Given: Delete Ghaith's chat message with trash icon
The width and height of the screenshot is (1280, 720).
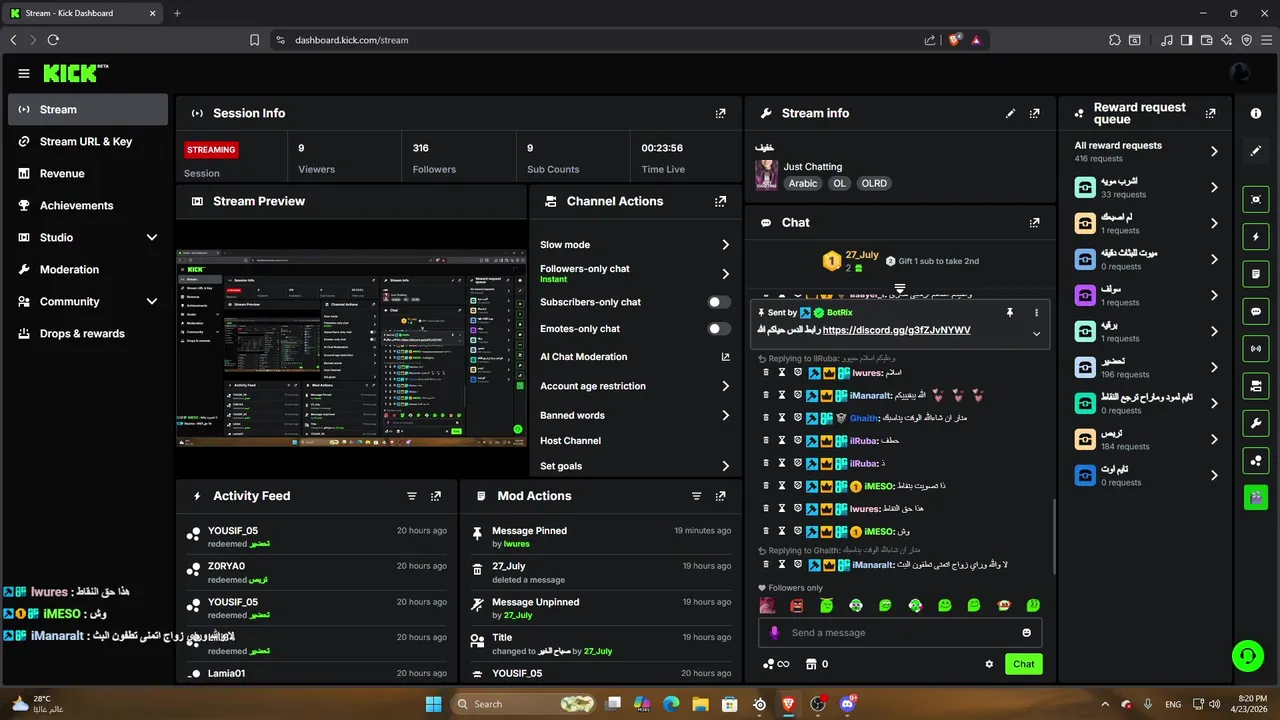Looking at the screenshot, I should coord(766,418).
